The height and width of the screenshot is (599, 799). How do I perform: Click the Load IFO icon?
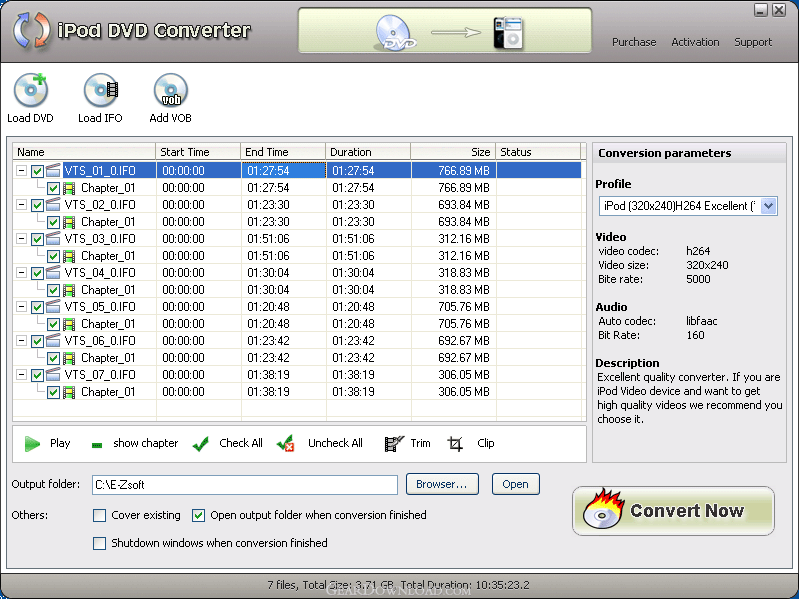[x=100, y=90]
